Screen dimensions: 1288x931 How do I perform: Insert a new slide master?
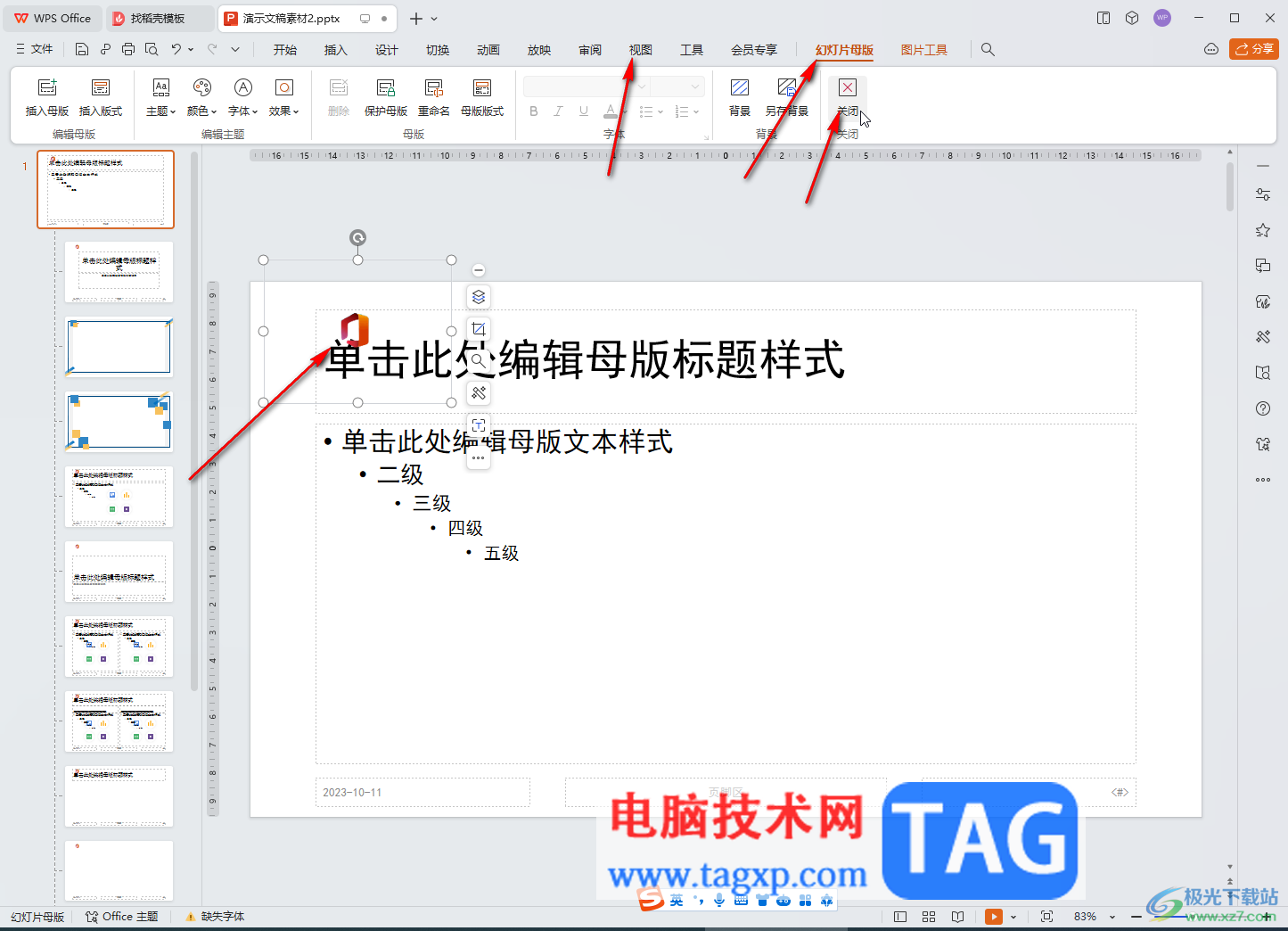[47, 97]
